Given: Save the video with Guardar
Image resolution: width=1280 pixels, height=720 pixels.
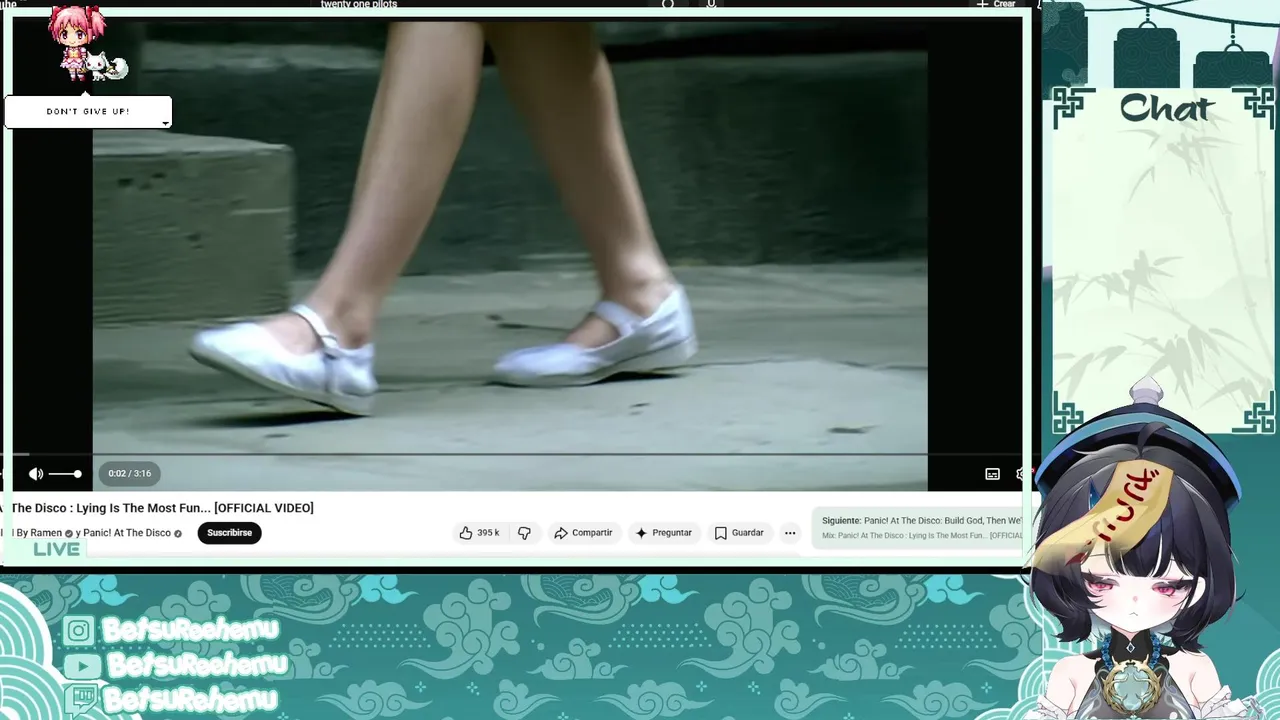Looking at the screenshot, I should 739,533.
